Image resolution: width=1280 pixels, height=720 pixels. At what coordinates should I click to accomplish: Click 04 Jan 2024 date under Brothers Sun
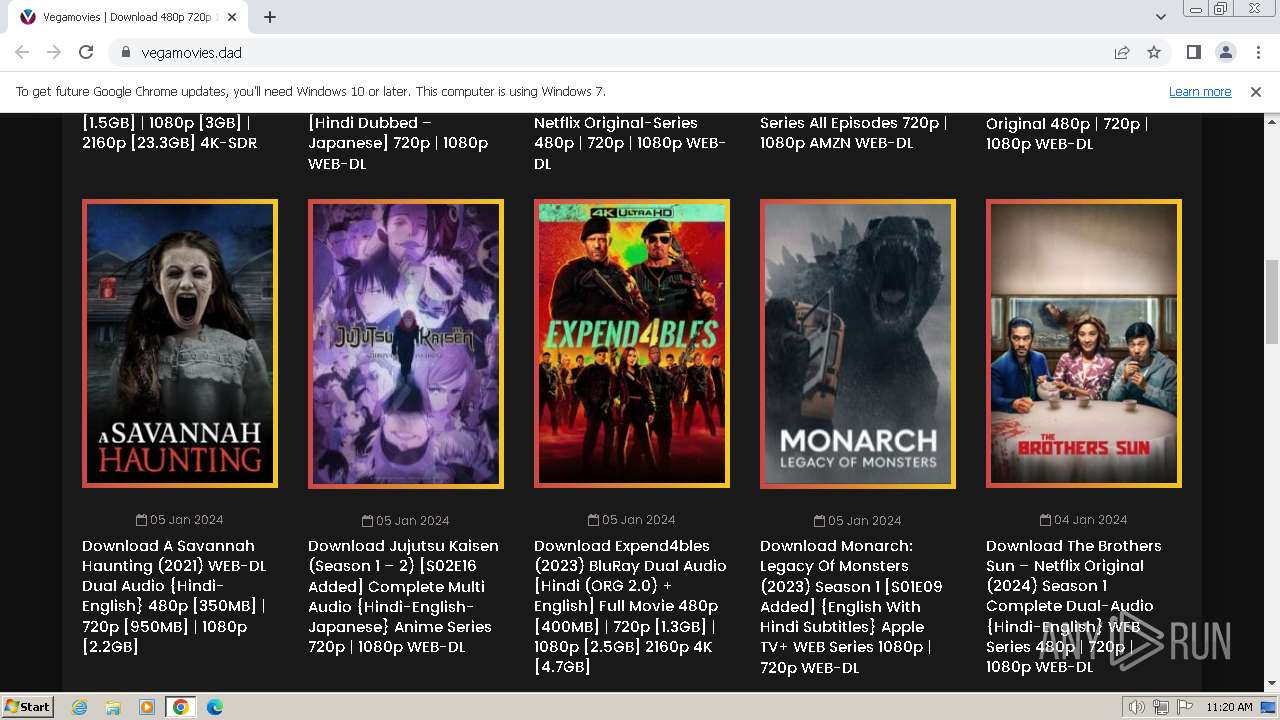(x=1084, y=520)
